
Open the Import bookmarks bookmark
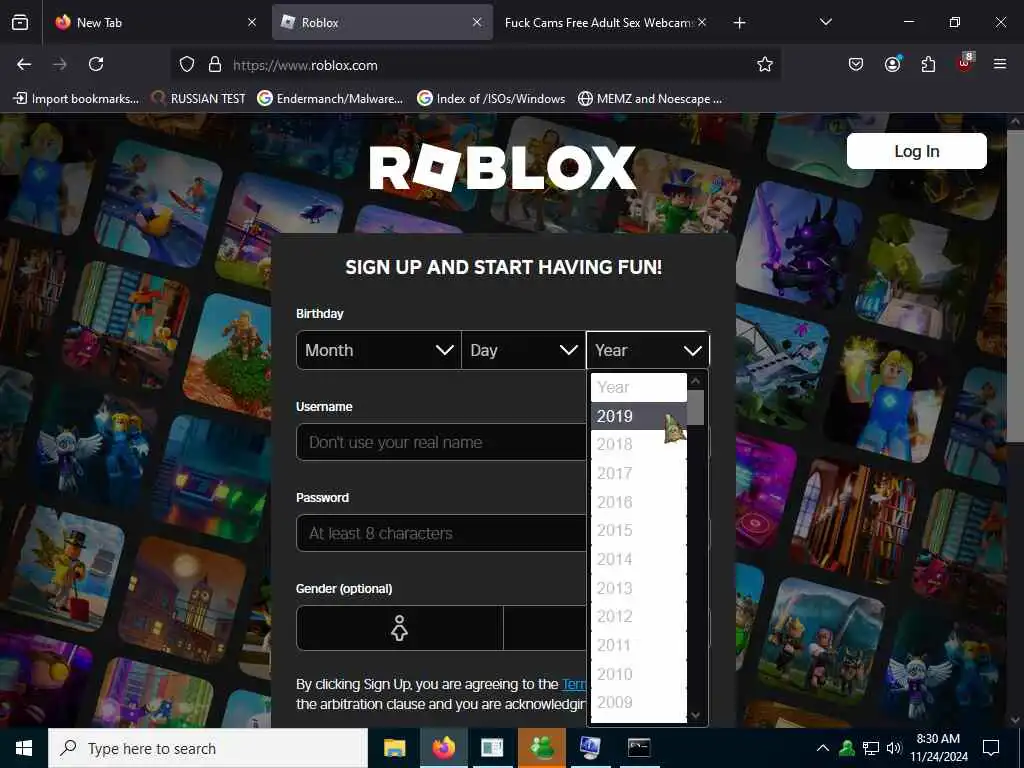pyautogui.click(x=76, y=99)
